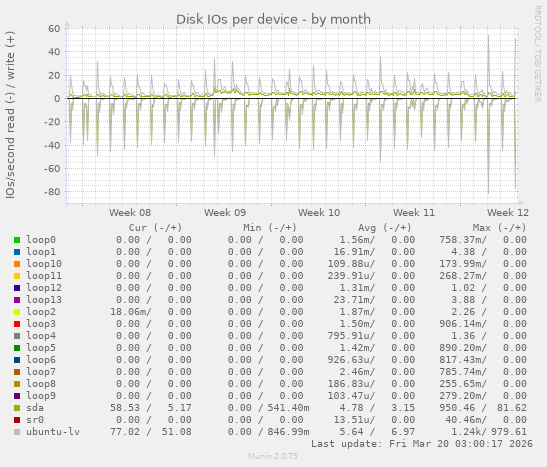Click the y-axis tick label '0'

tap(57, 99)
